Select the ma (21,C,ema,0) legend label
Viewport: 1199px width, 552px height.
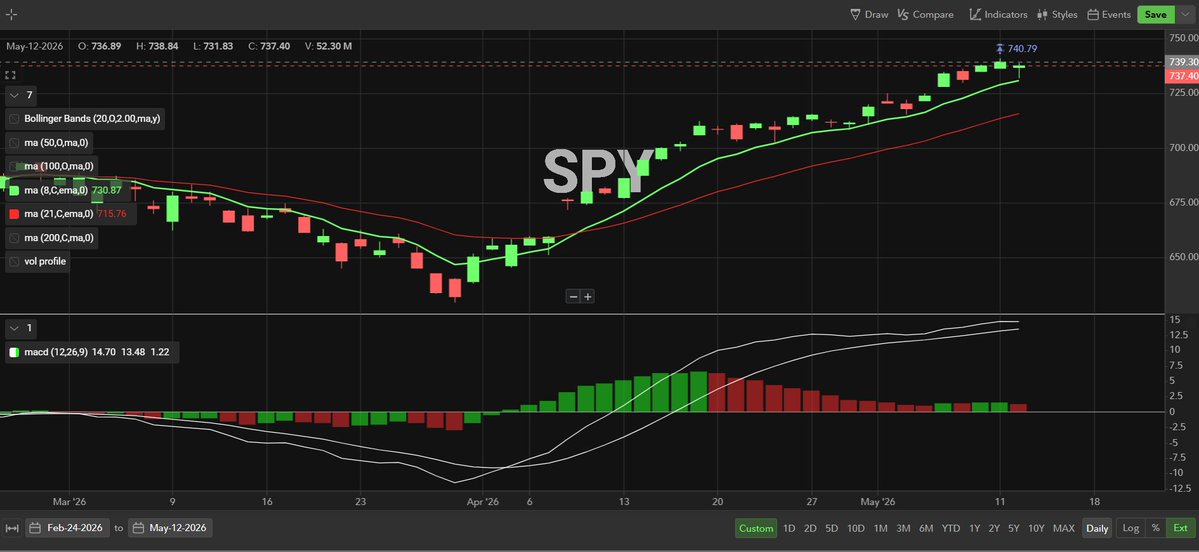[59, 214]
